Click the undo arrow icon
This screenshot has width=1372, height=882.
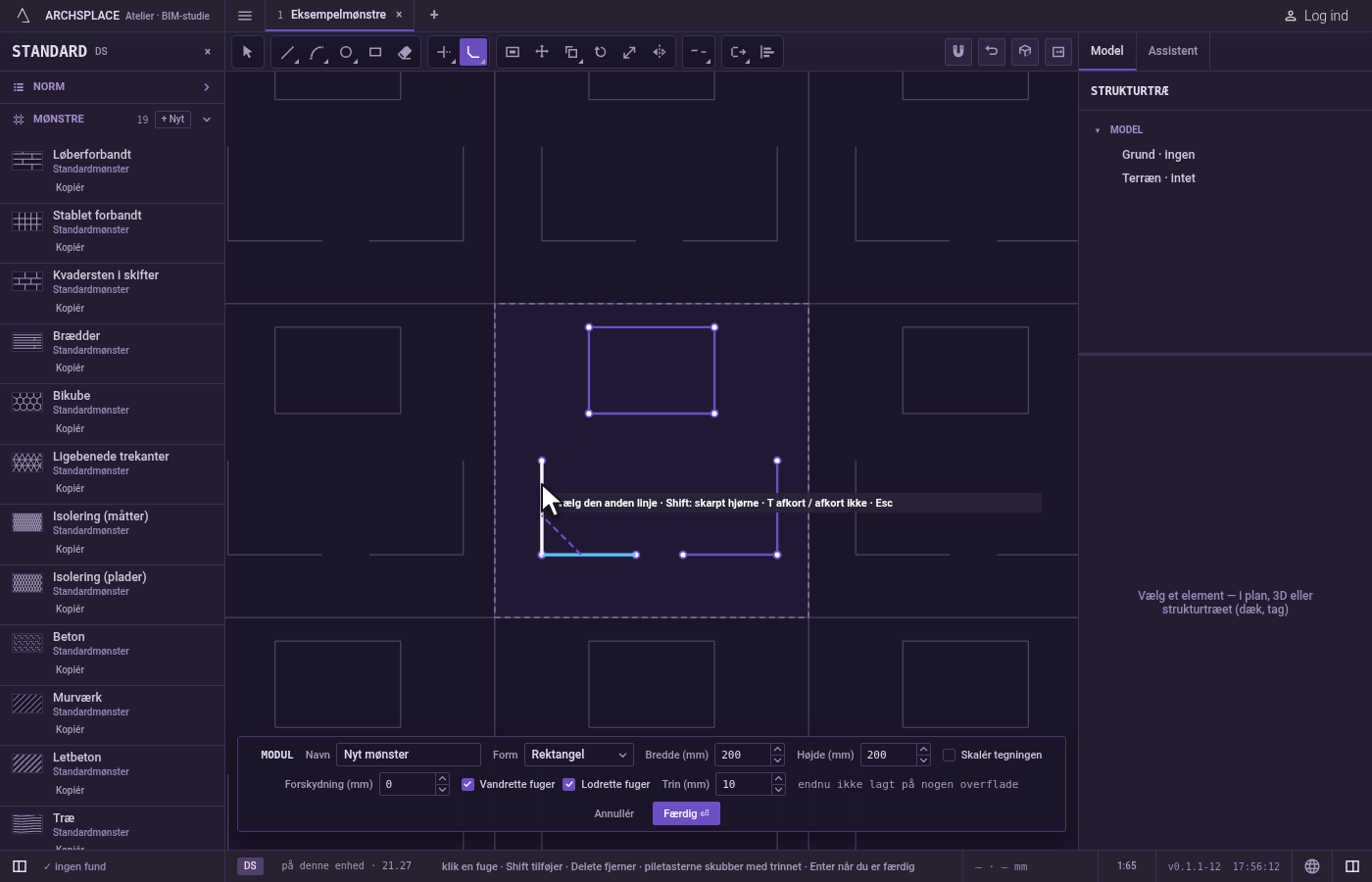[x=992, y=51]
